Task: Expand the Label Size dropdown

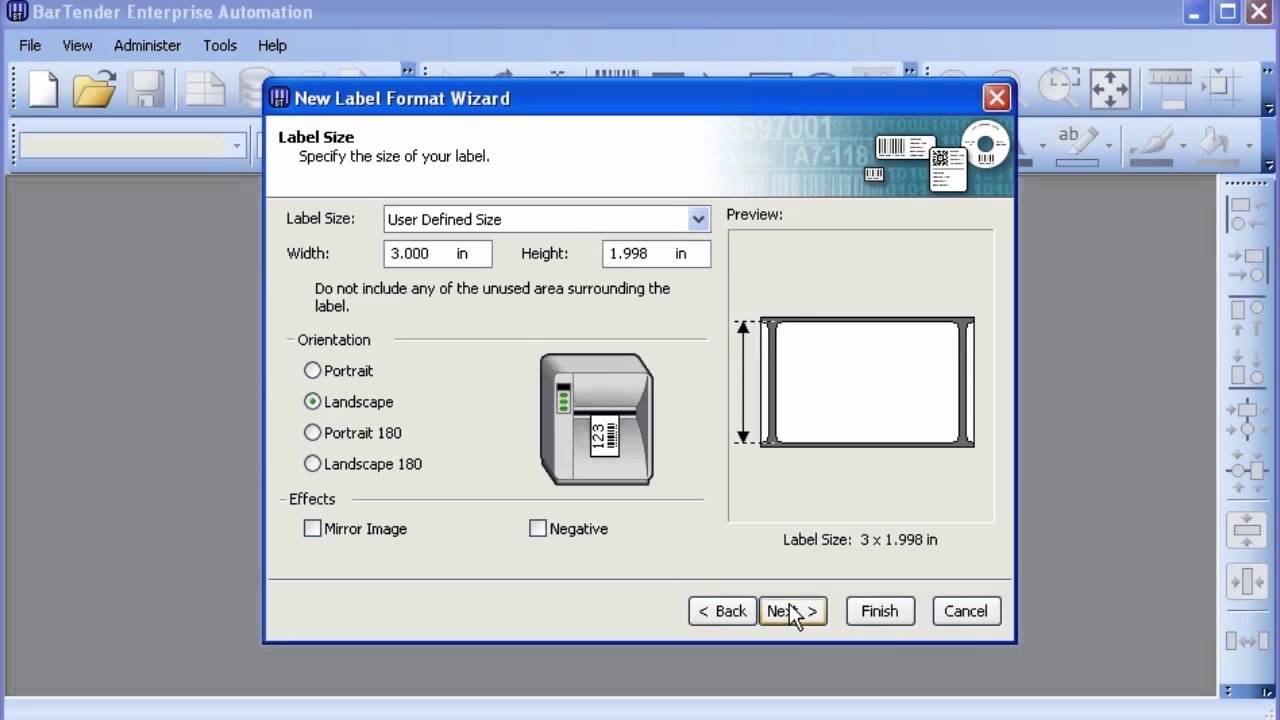Action: click(x=698, y=220)
